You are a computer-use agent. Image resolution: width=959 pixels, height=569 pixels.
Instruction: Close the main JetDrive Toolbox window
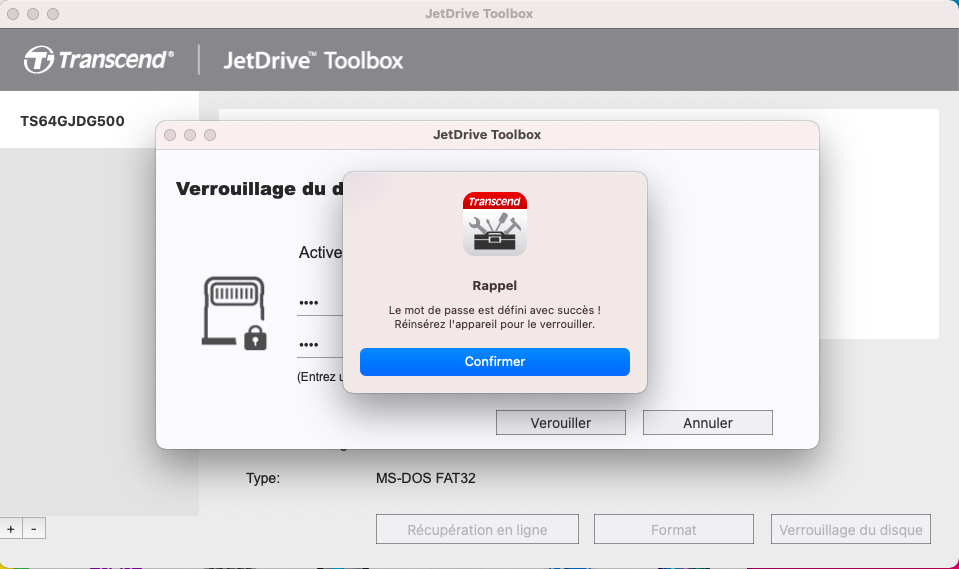point(13,13)
